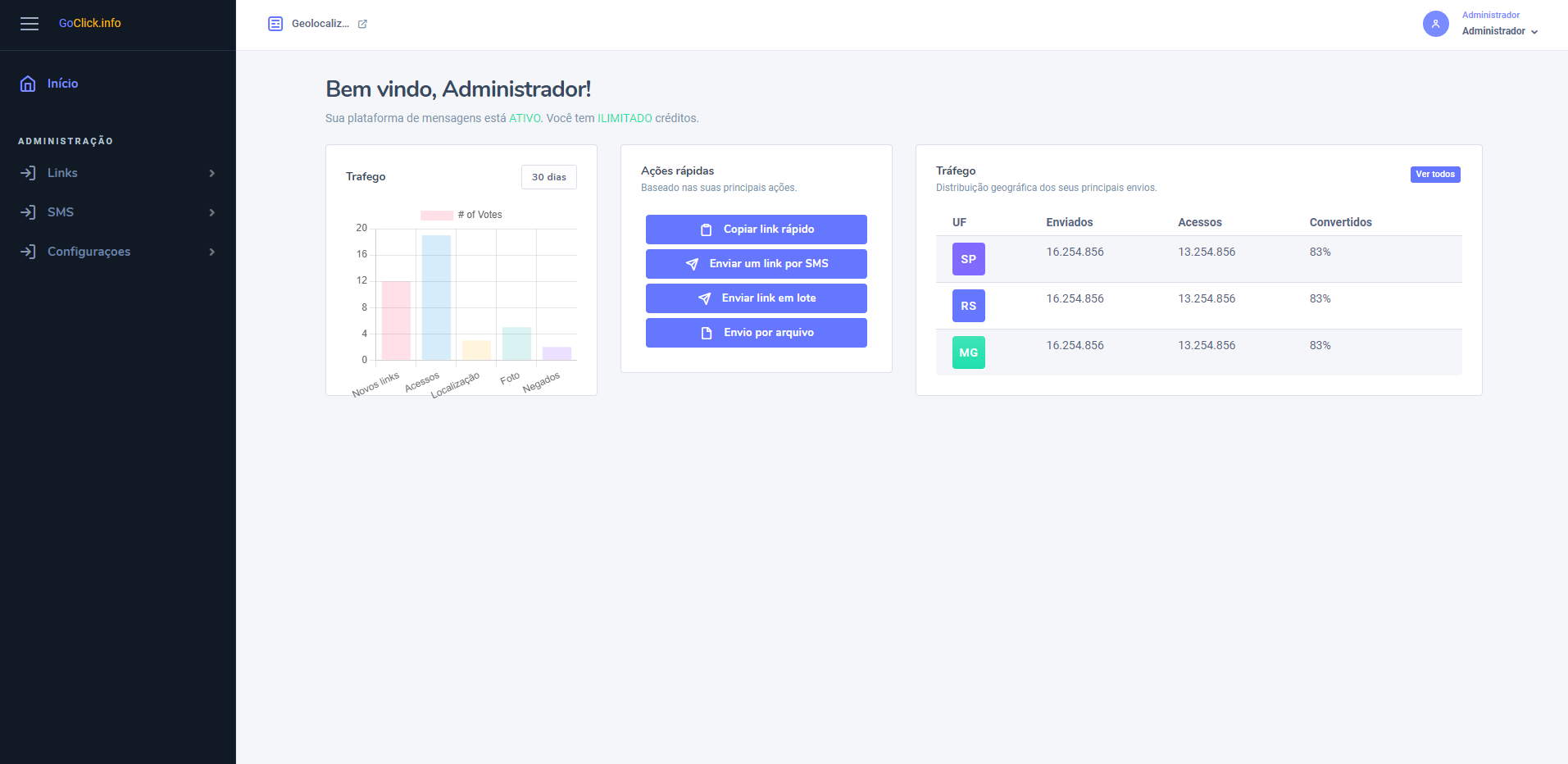Expand the Configuraçoes sidebar chevron

(x=211, y=252)
